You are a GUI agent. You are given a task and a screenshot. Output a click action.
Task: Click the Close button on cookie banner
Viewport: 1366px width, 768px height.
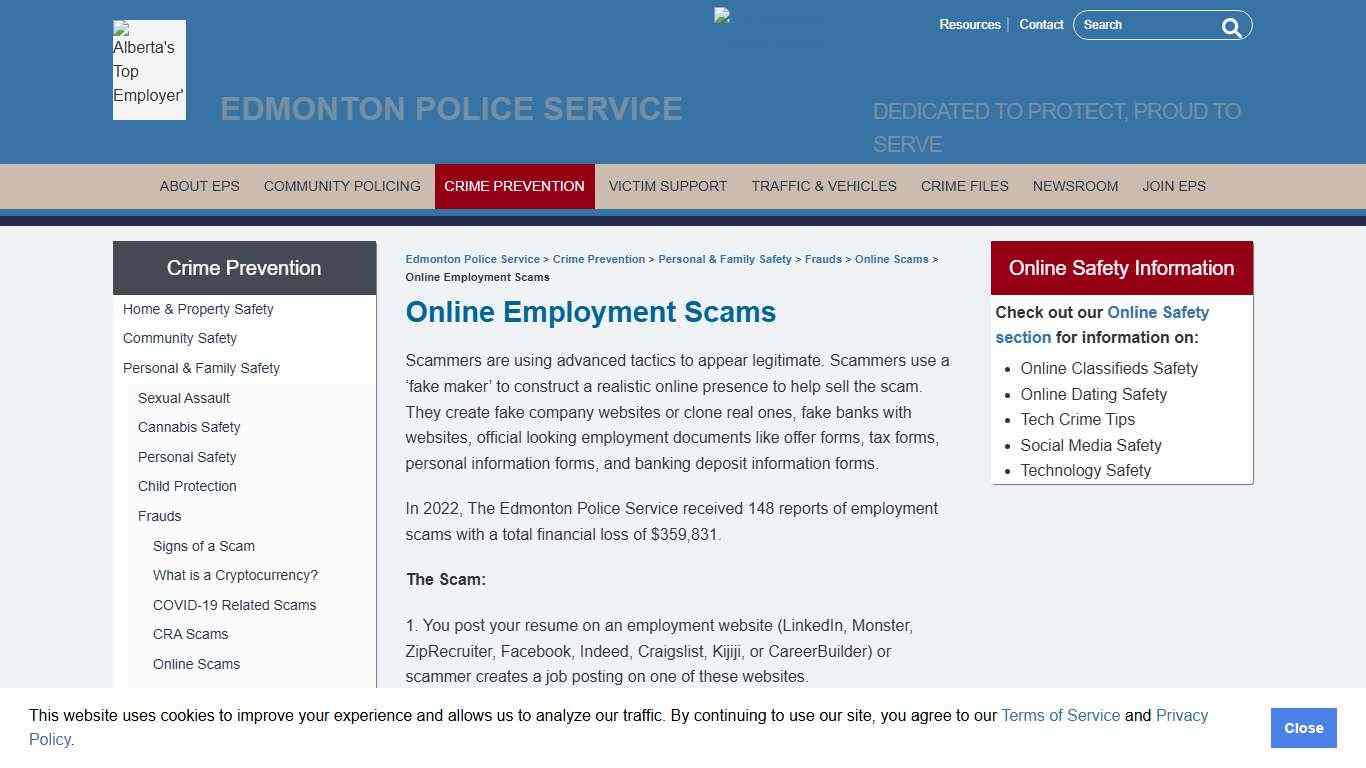(1303, 728)
